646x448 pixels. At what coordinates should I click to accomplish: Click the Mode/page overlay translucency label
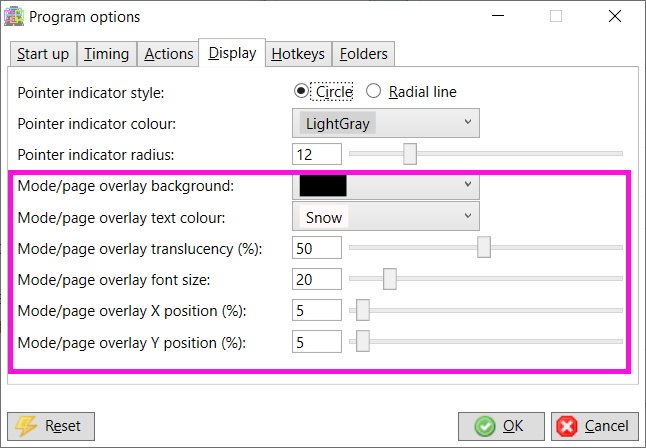[x=140, y=249]
